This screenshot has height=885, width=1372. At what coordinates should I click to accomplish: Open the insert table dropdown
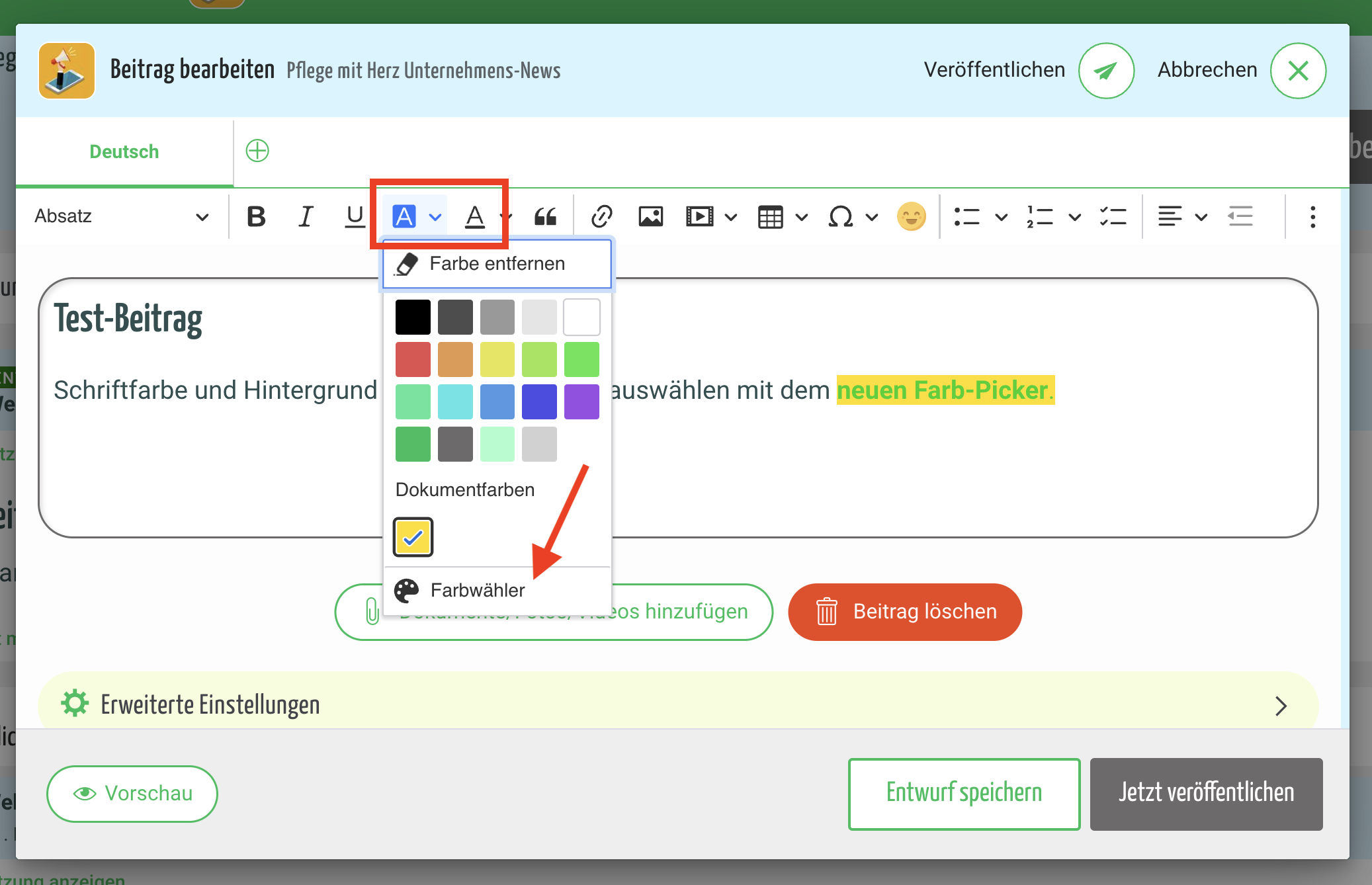(801, 216)
